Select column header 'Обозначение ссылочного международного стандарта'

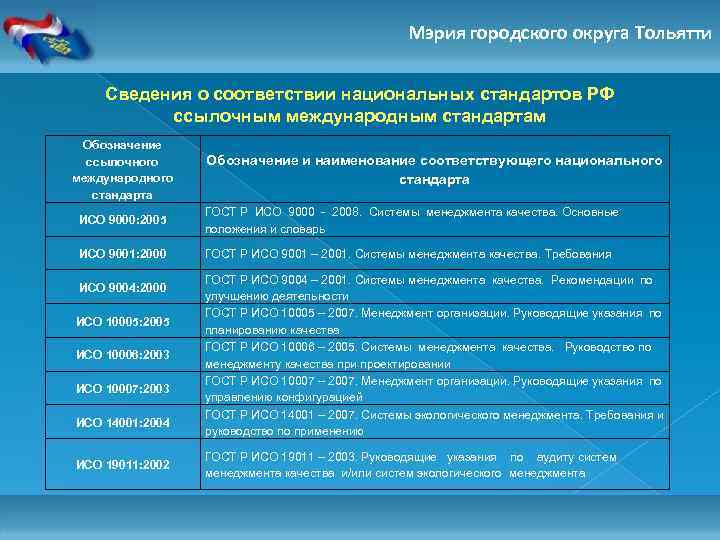(x=123, y=170)
